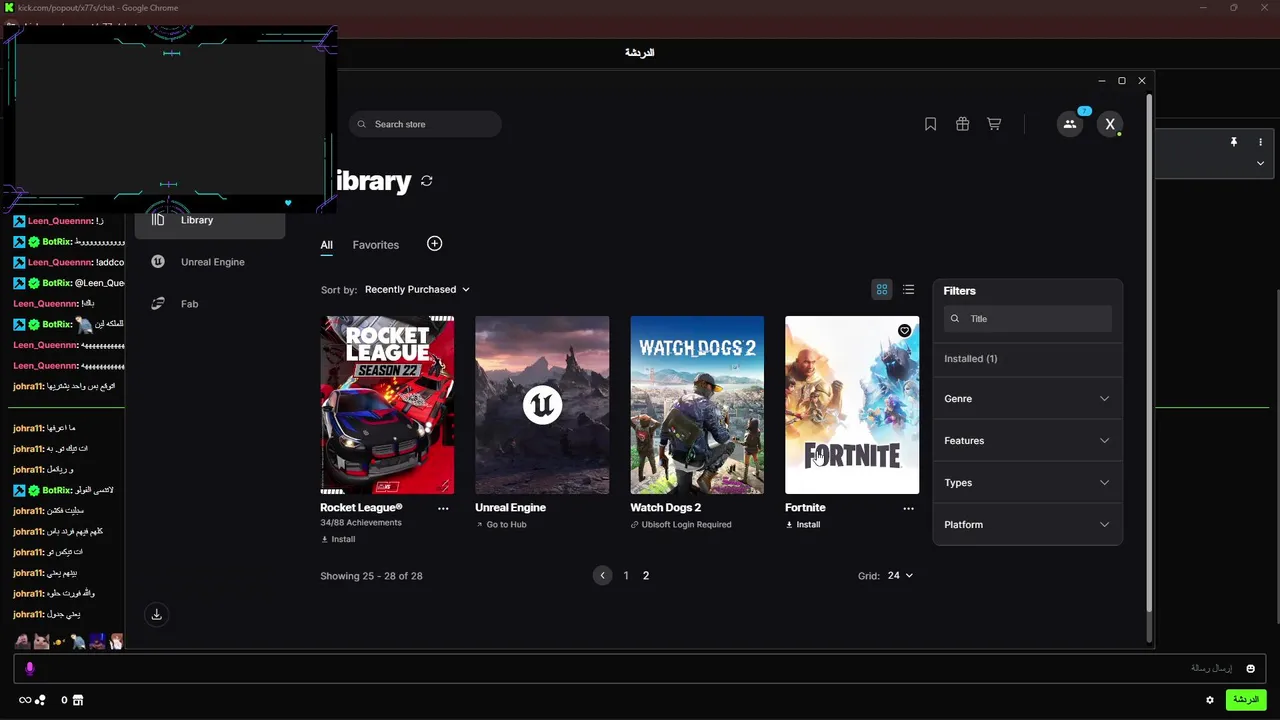1280x720 pixels.
Task: Click the Rocket League® title
Action: coord(361,508)
